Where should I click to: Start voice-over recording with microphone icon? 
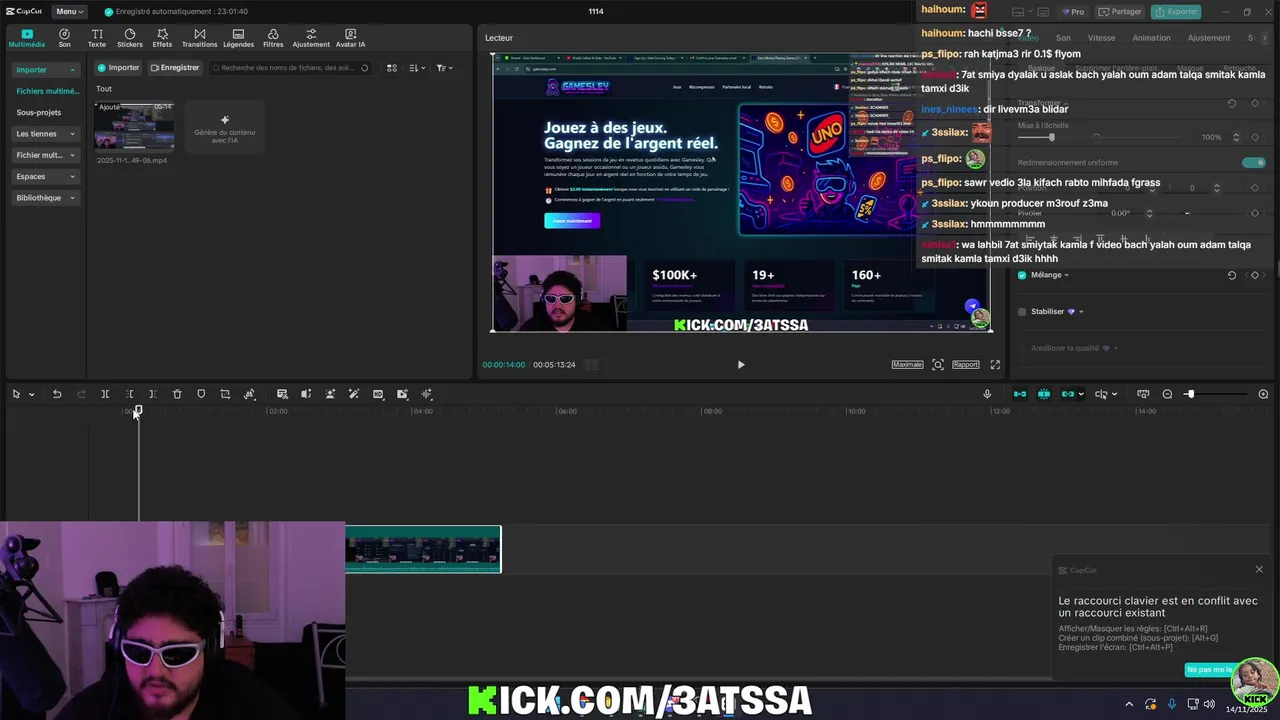[987, 394]
